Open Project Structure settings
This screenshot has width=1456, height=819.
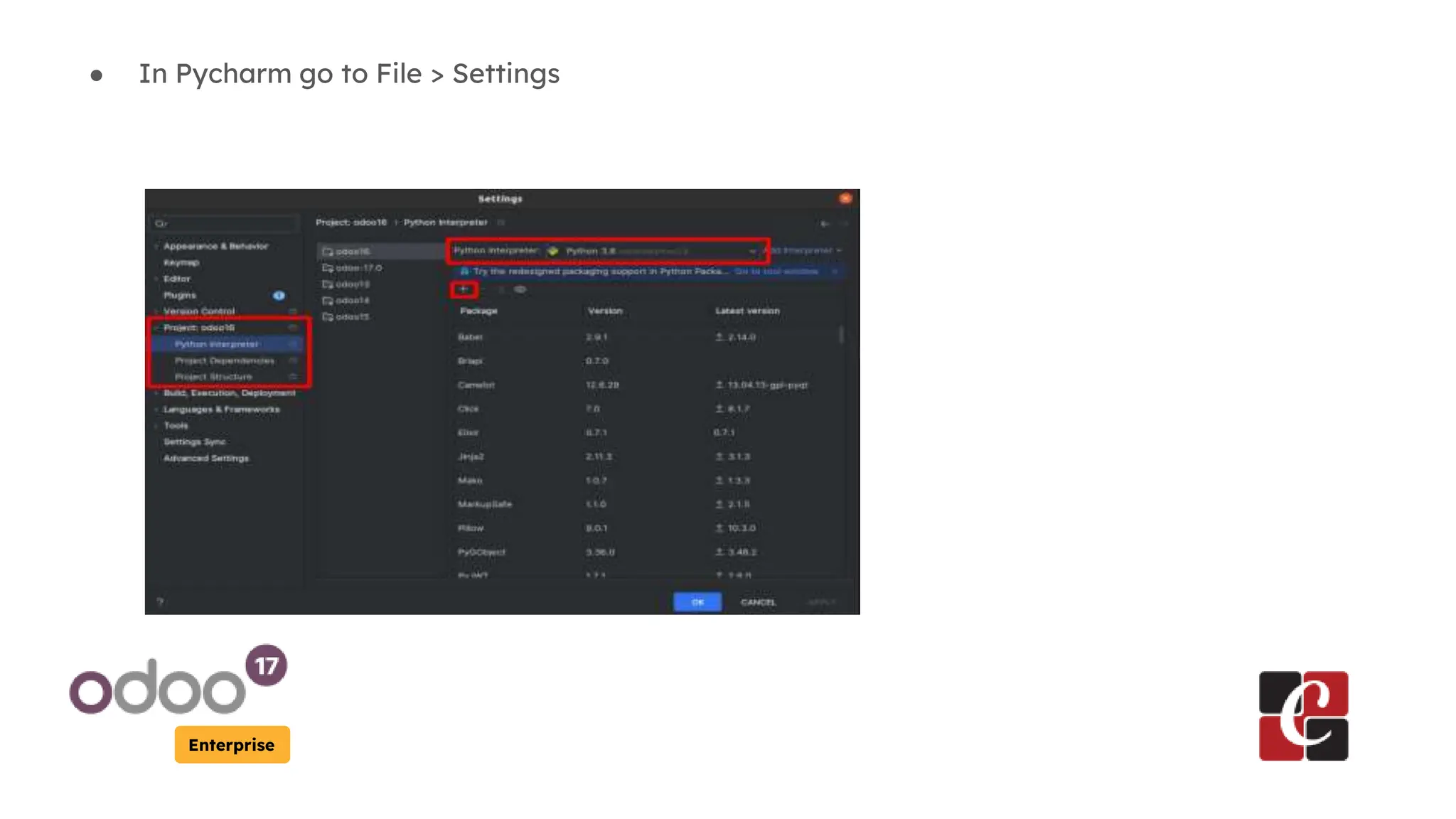pyautogui.click(x=213, y=377)
